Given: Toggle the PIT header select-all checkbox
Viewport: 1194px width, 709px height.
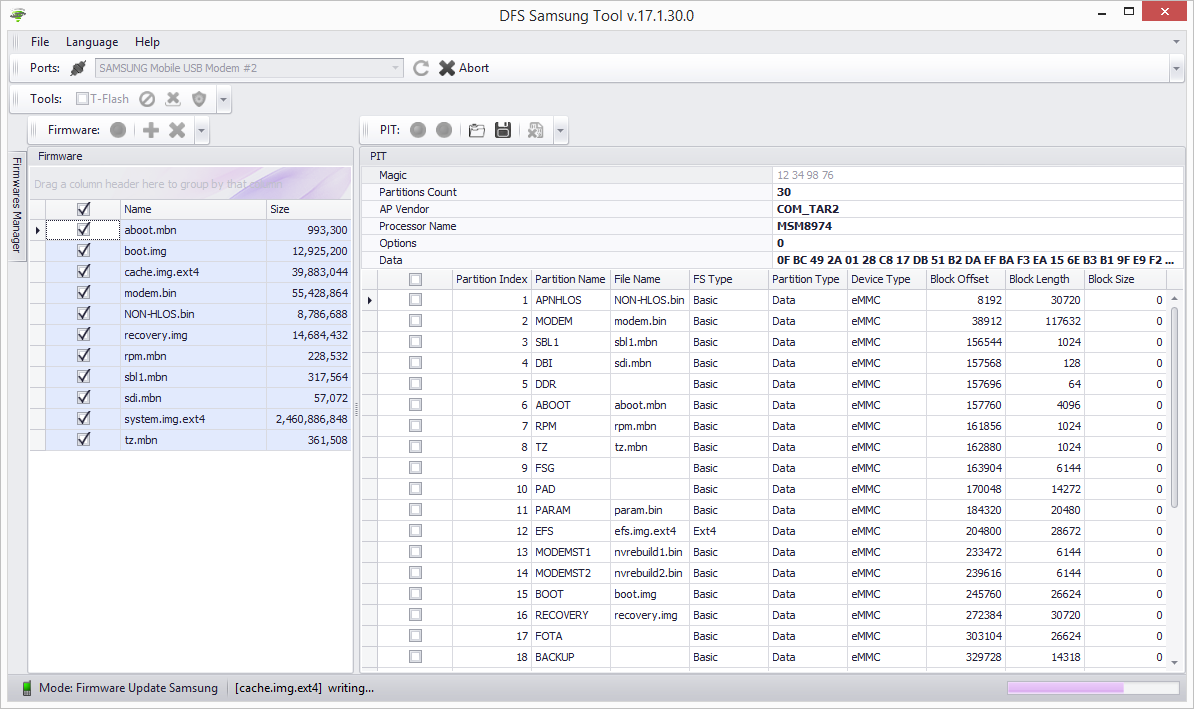Looking at the screenshot, I should pos(415,279).
